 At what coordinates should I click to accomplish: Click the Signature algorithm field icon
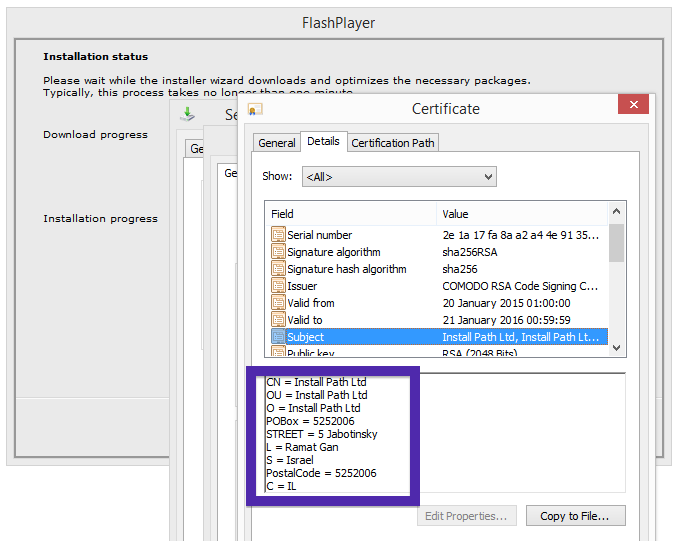click(x=278, y=252)
